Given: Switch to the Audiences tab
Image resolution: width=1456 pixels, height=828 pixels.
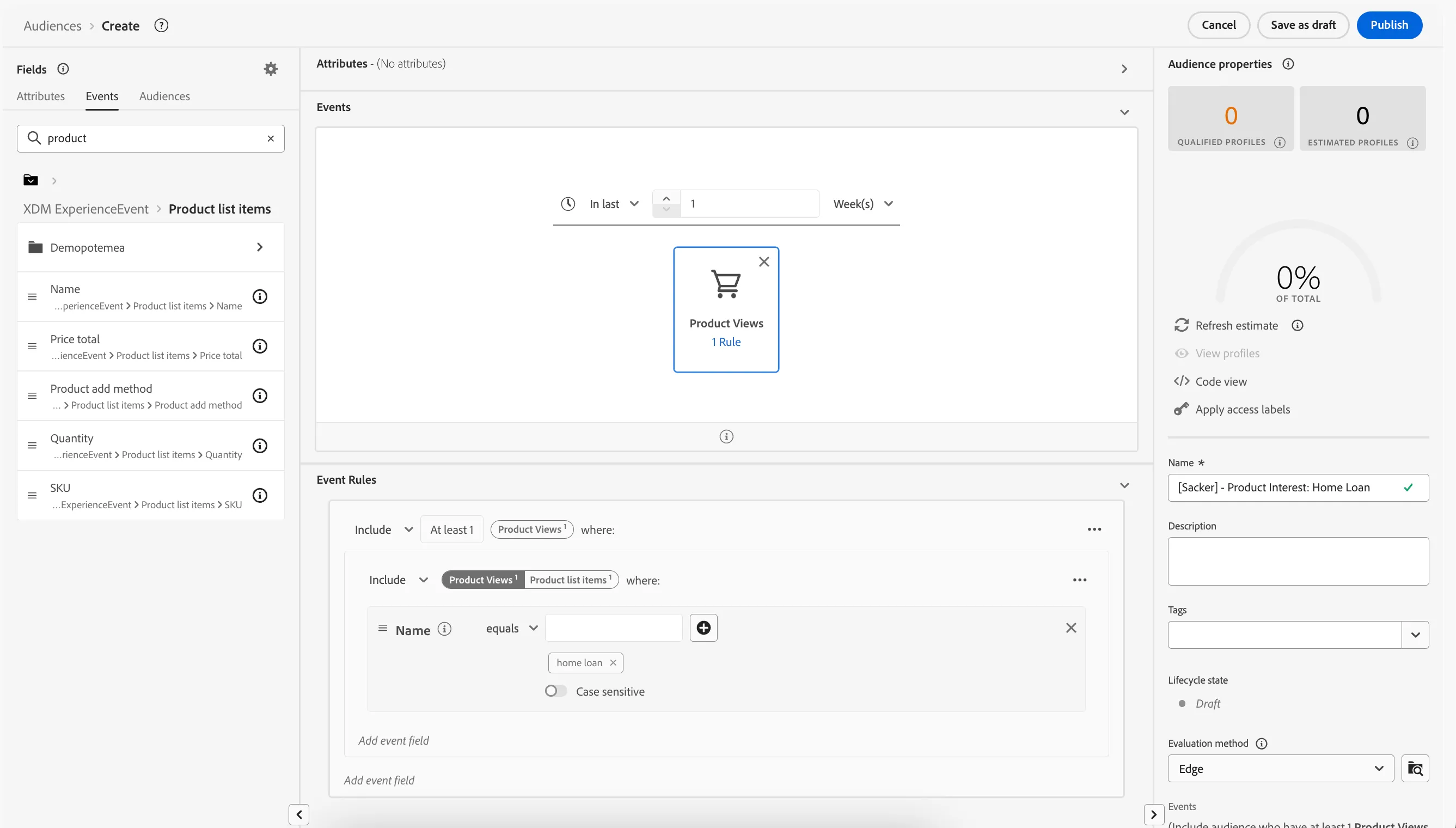Looking at the screenshot, I should click(x=164, y=96).
